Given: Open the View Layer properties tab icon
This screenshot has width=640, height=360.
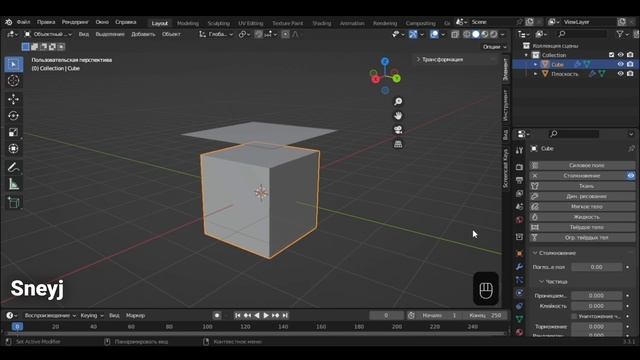Looking at the screenshot, I should point(519,193).
